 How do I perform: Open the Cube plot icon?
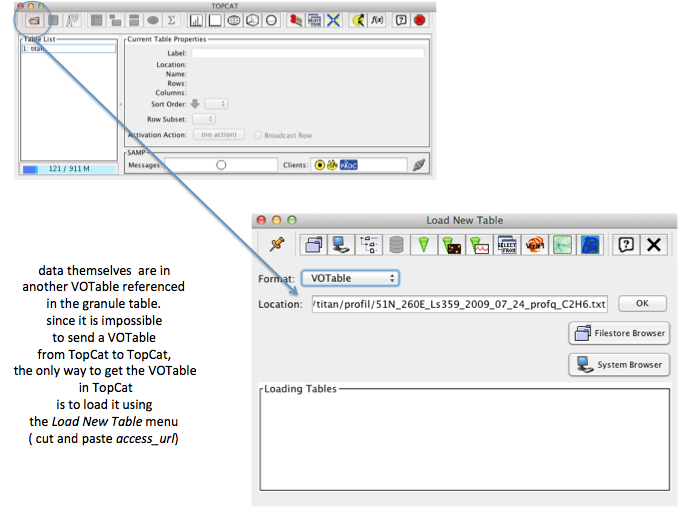coord(253,20)
